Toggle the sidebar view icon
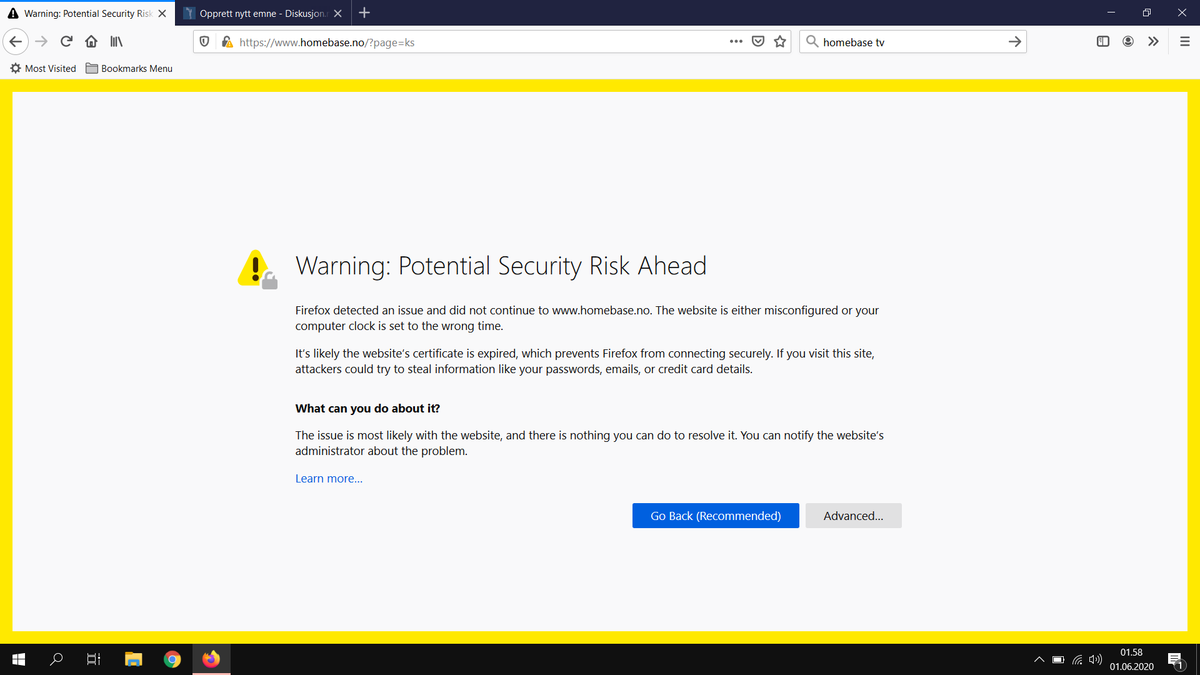Screen dimensions: 1200x675 [1103, 42]
